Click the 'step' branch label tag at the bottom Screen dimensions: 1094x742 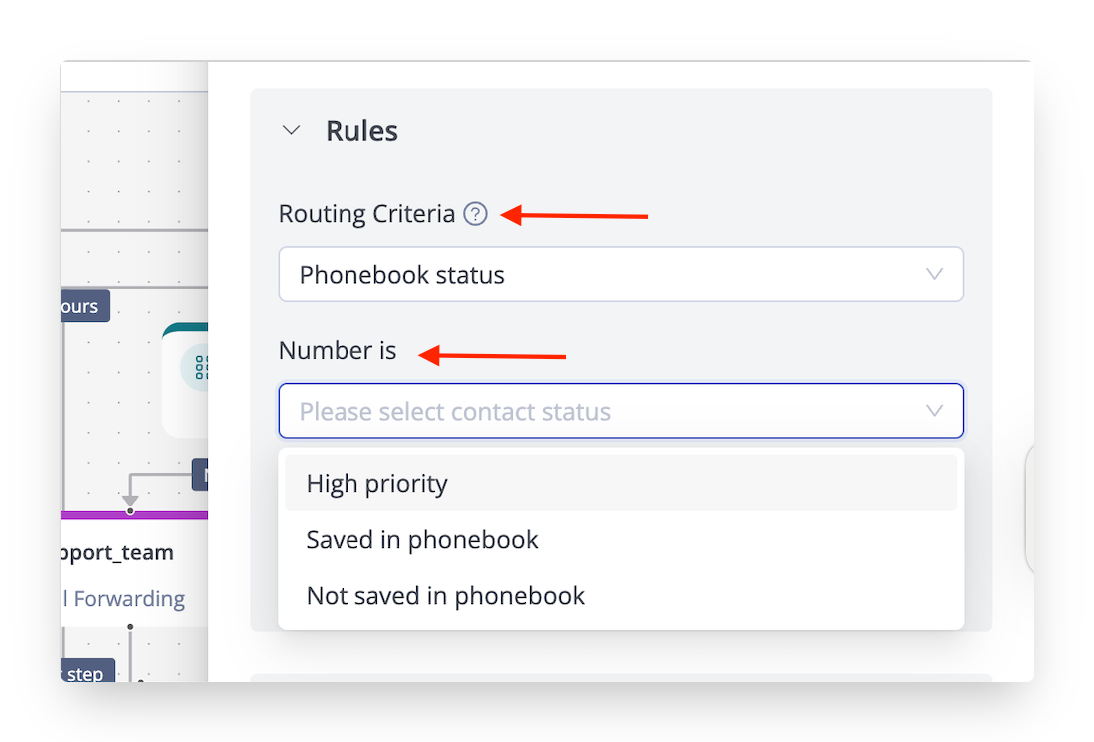[86, 673]
